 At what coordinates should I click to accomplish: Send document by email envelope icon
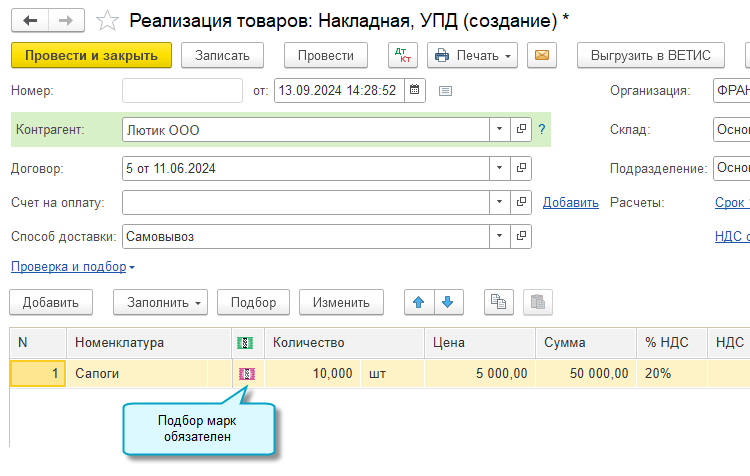pyautogui.click(x=541, y=55)
